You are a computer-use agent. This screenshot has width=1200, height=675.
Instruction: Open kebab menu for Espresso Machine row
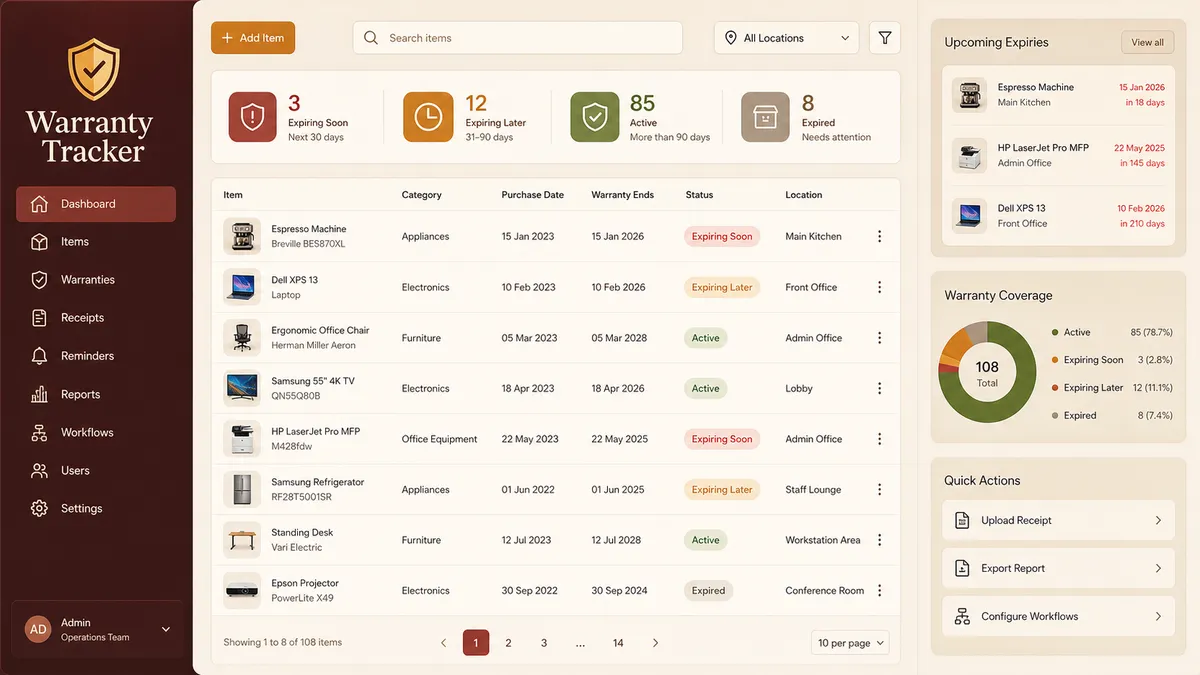point(880,237)
